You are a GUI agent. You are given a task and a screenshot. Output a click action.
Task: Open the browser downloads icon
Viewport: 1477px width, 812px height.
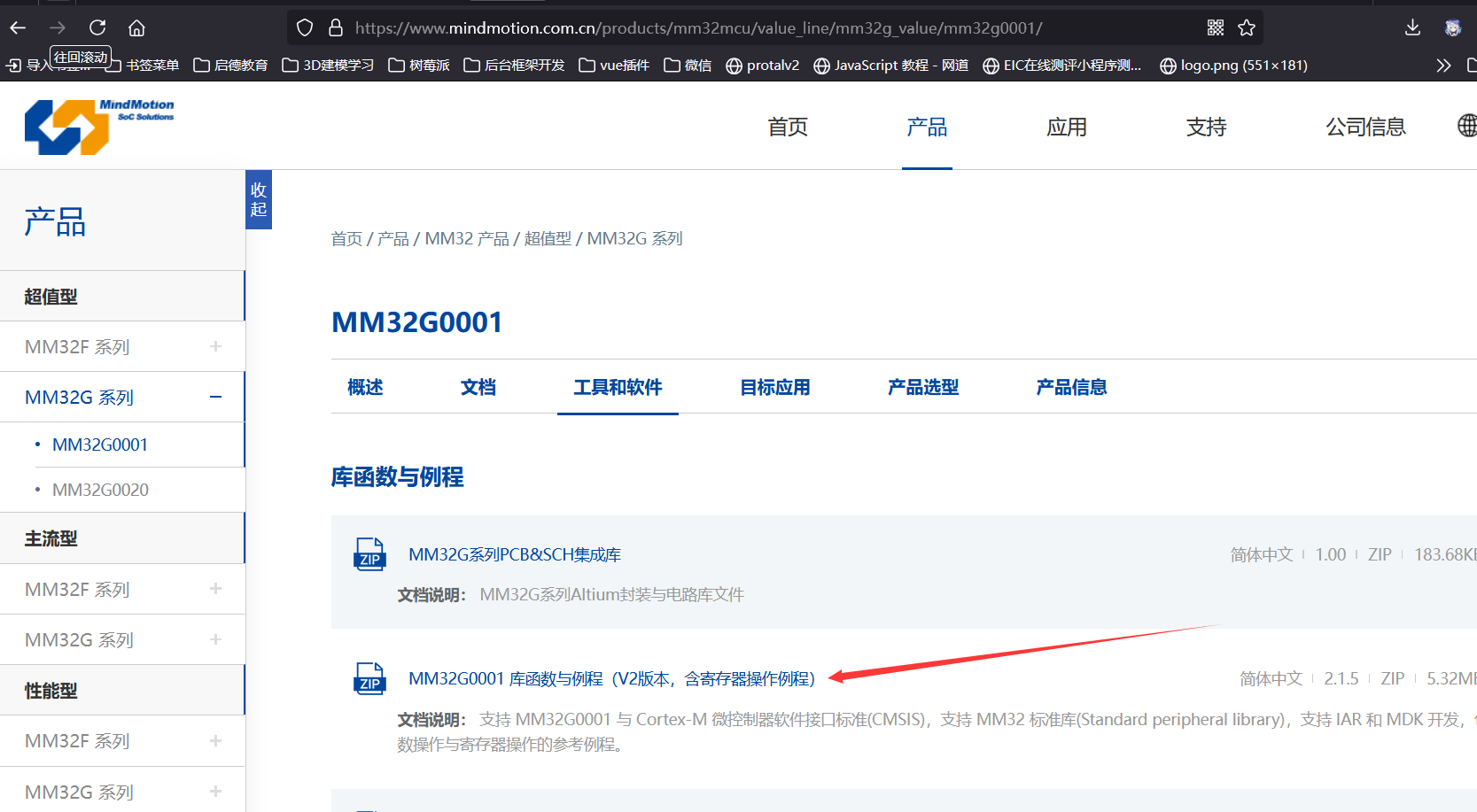[1412, 27]
